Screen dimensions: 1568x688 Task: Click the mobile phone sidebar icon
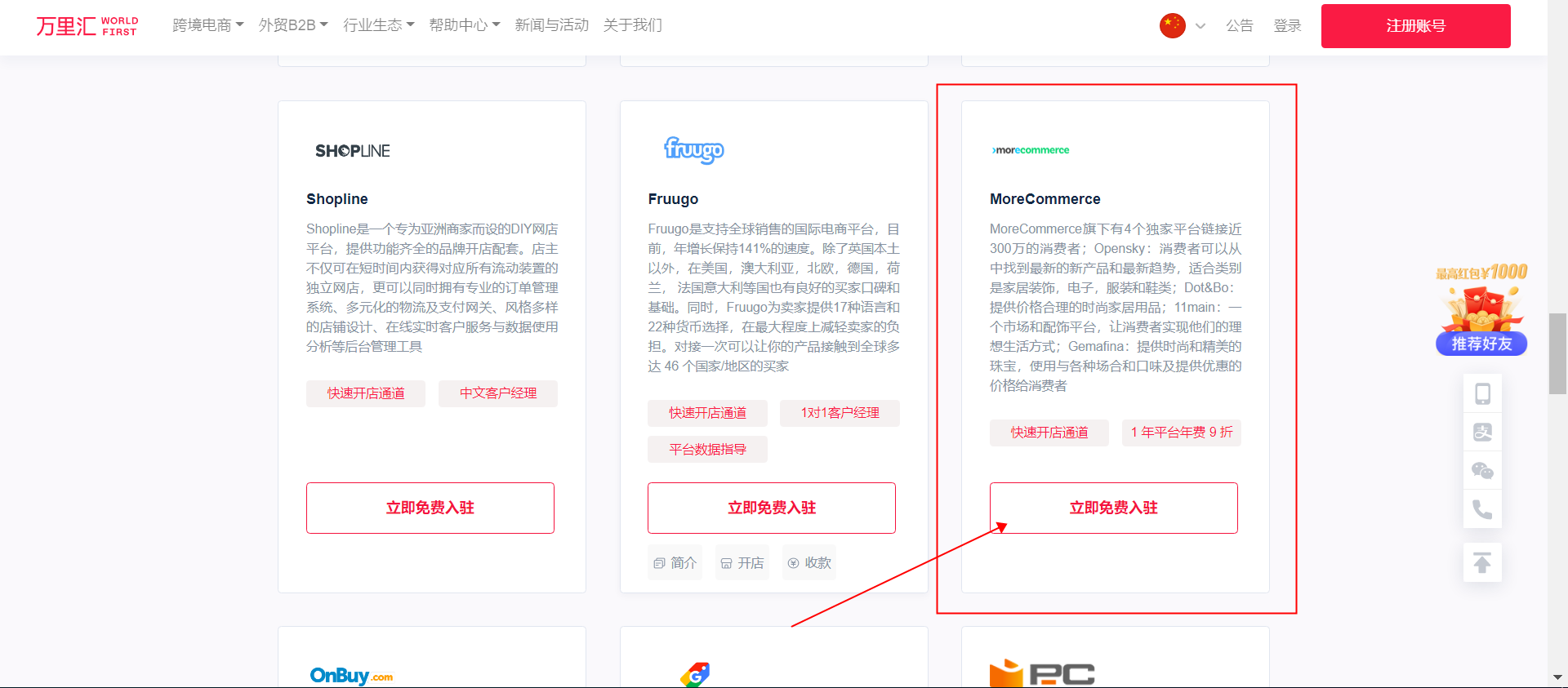[1482, 393]
